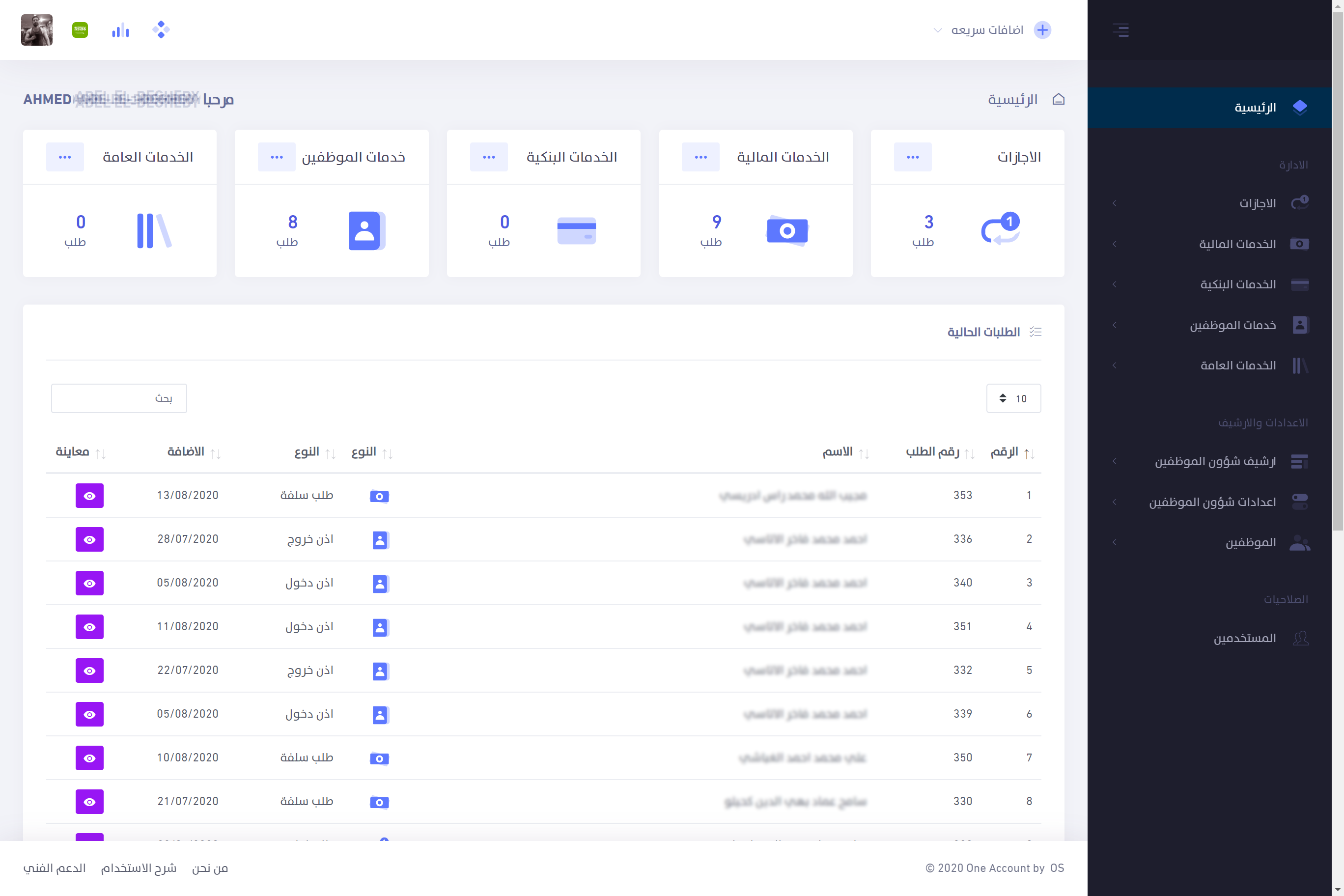The image size is (1344, 896).
Task: Open the four-diamonds apps icon
Action: (x=161, y=29)
